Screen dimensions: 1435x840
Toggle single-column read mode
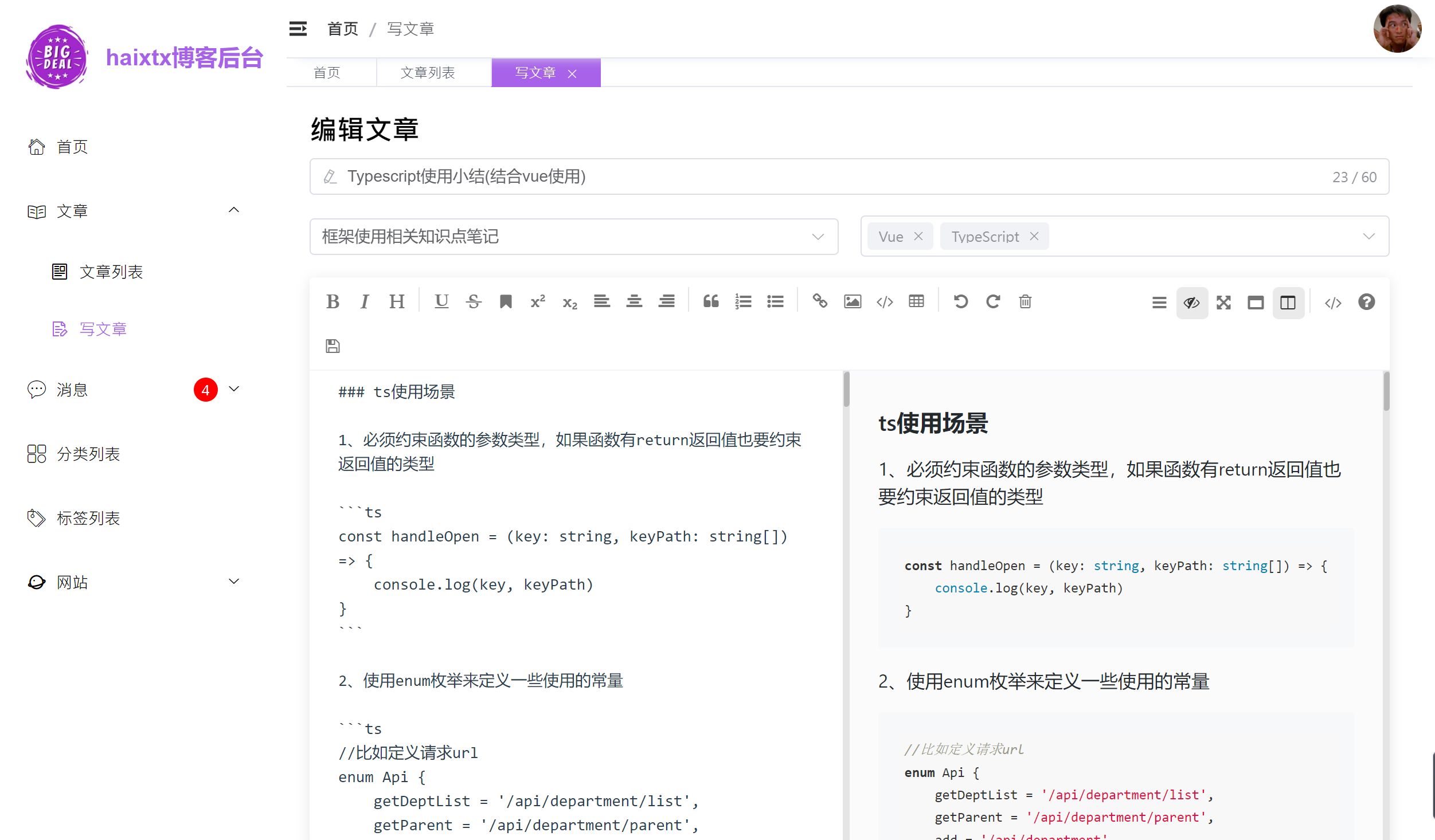point(1256,303)
